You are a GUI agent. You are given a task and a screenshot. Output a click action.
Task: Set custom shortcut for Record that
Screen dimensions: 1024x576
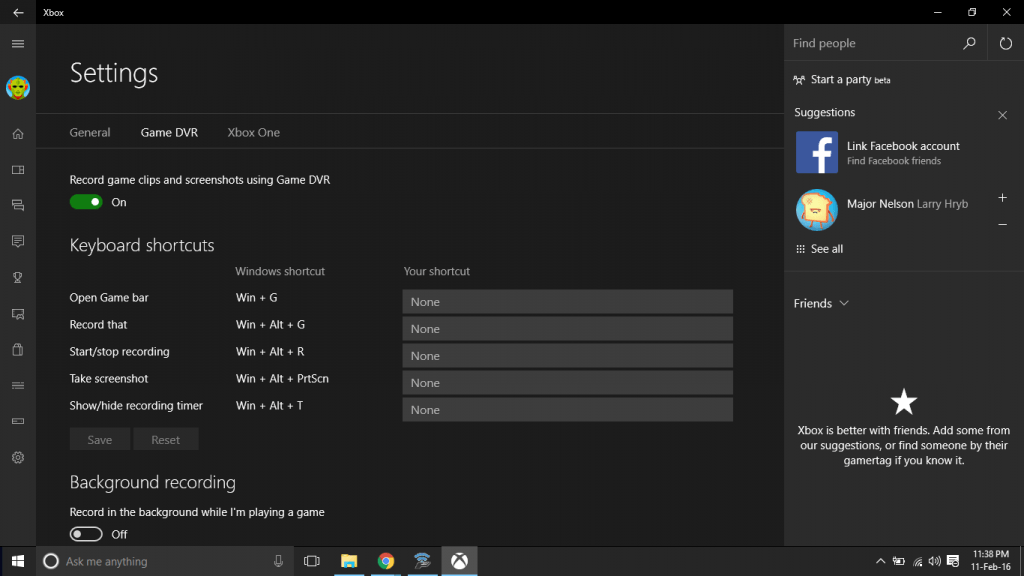point(568,329)
